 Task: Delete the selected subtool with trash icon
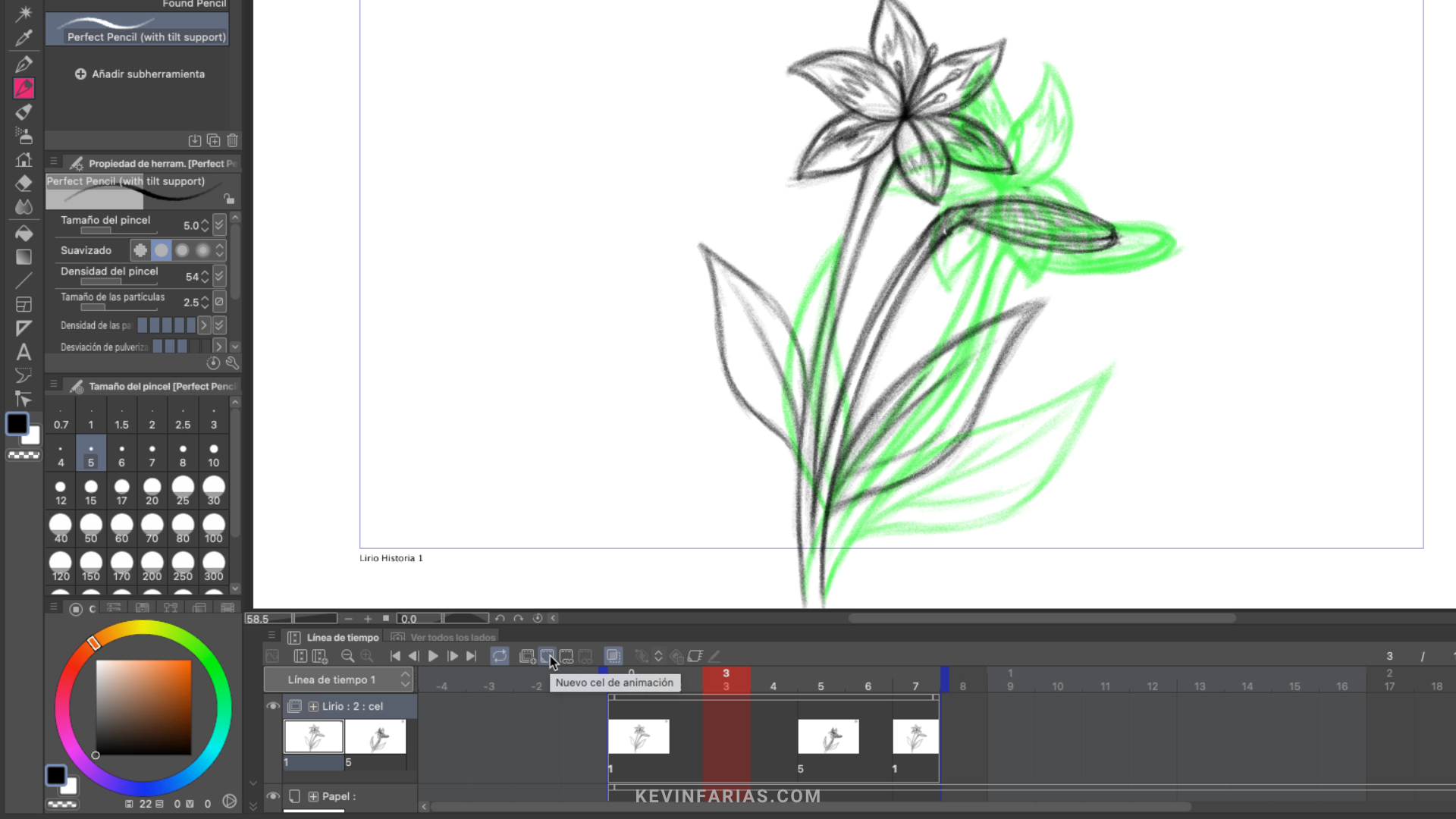coord(233,140)
